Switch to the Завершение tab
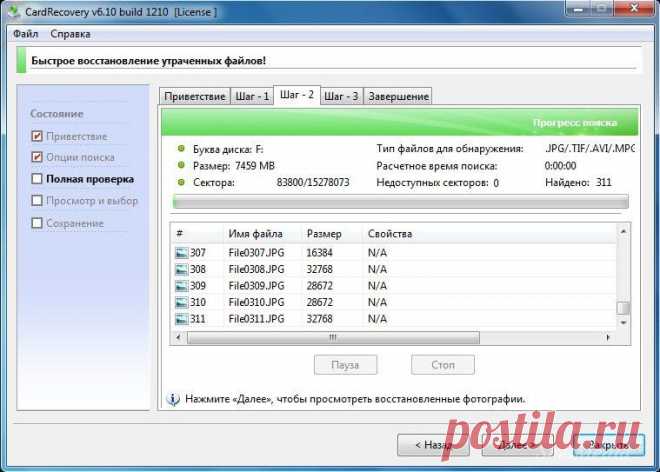The width and height of the screenshot is (660, 472). 398,96
